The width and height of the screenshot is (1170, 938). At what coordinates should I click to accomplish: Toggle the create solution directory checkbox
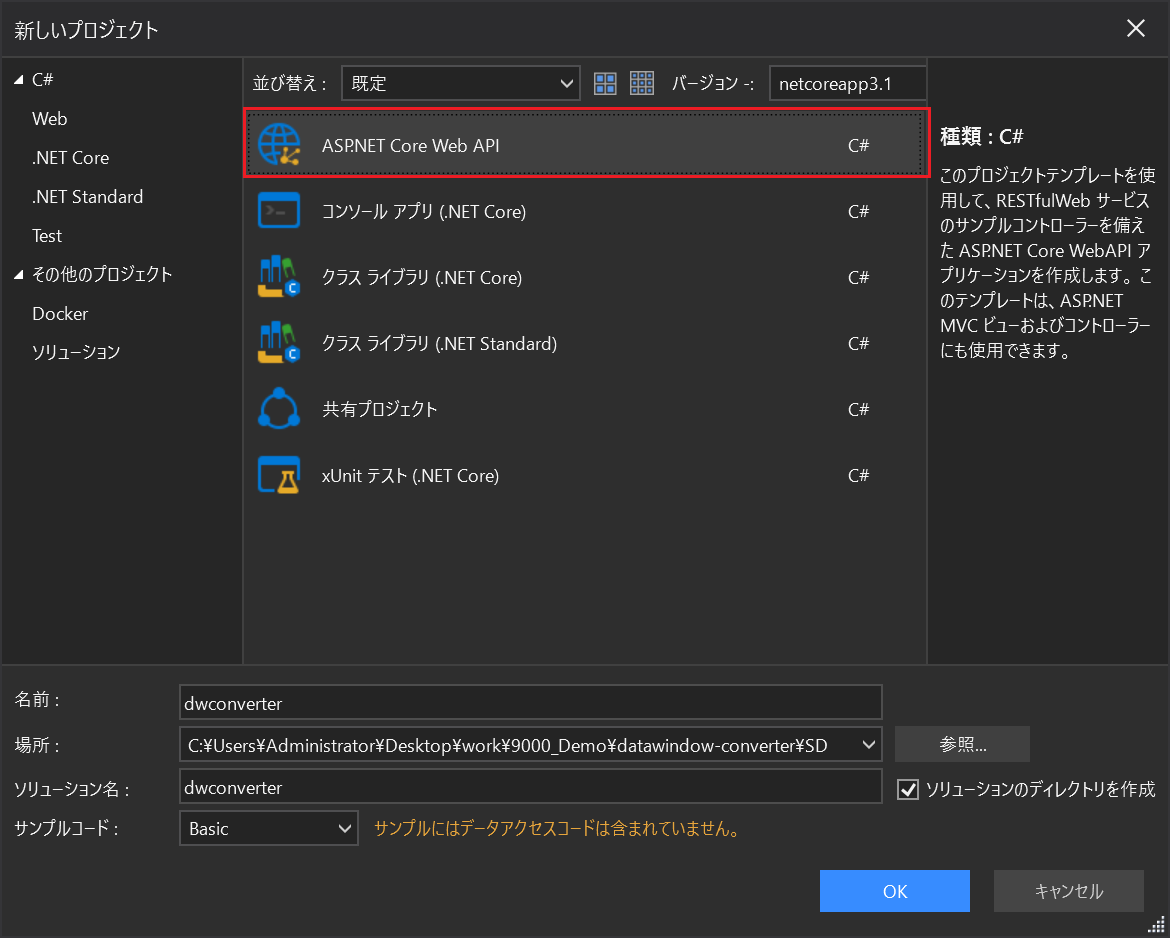coord(908,789)
